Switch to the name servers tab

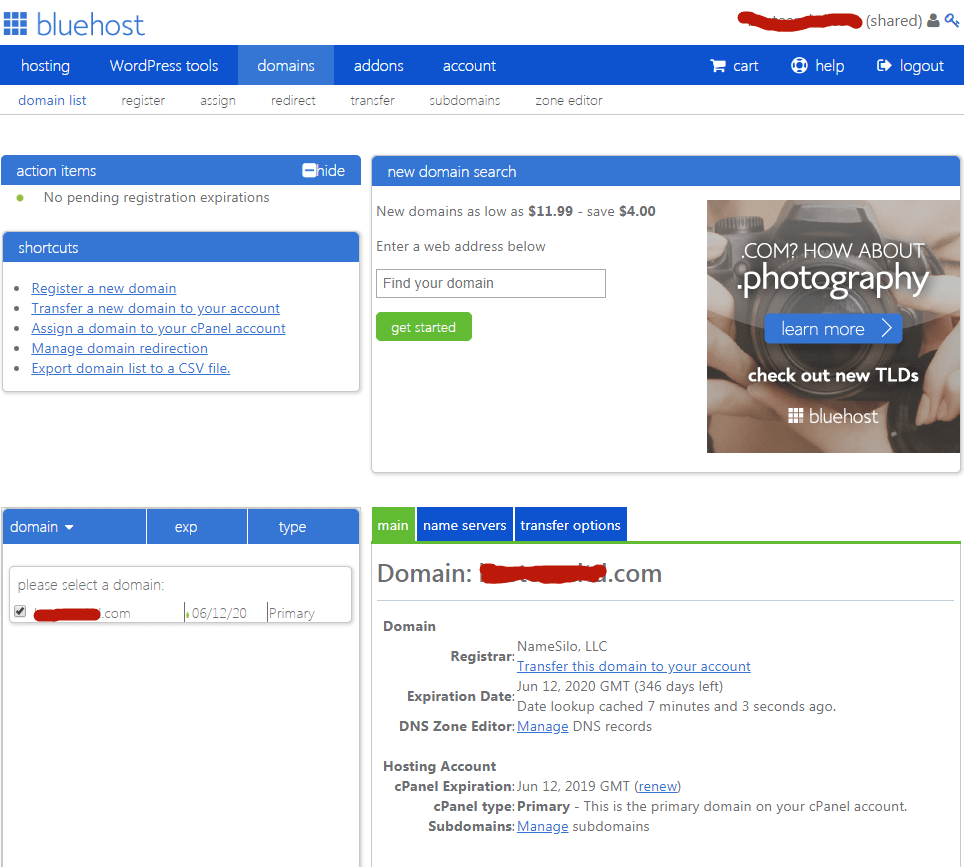465,525
